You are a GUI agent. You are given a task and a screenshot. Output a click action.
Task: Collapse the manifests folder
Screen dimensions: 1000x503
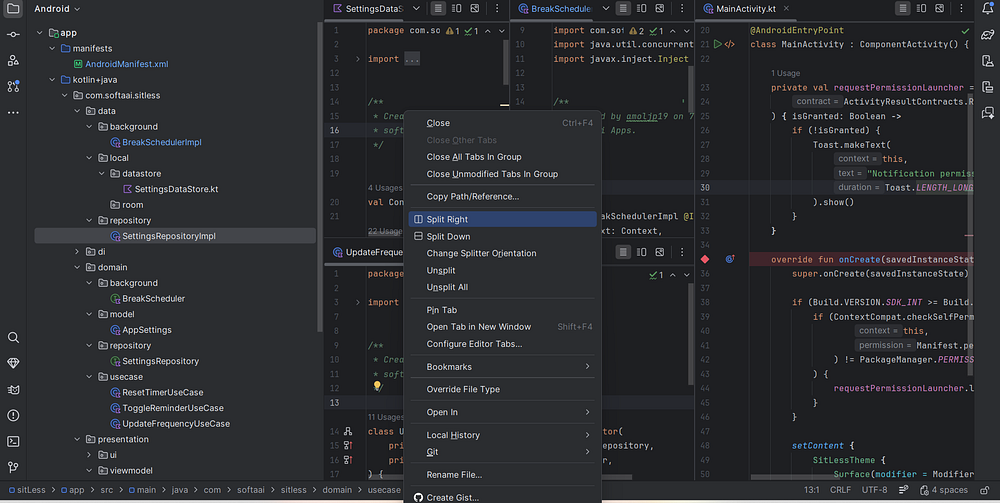tap(52, 48)
